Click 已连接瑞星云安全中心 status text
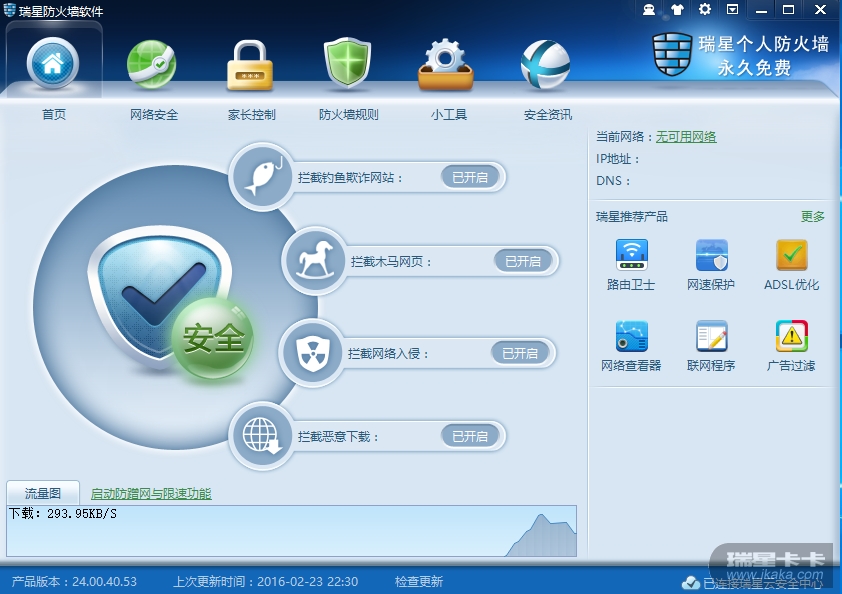The image size is (842, 594). tap(763, 583)
